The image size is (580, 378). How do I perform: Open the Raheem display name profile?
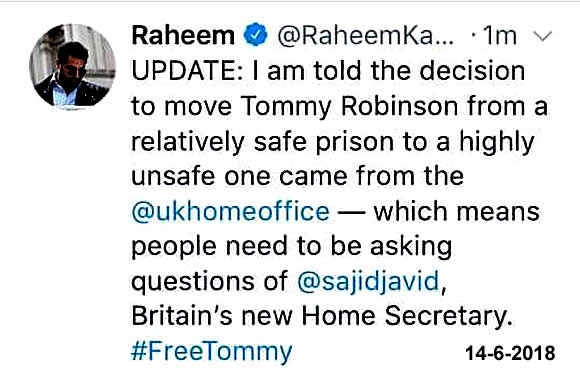point(183,35)
